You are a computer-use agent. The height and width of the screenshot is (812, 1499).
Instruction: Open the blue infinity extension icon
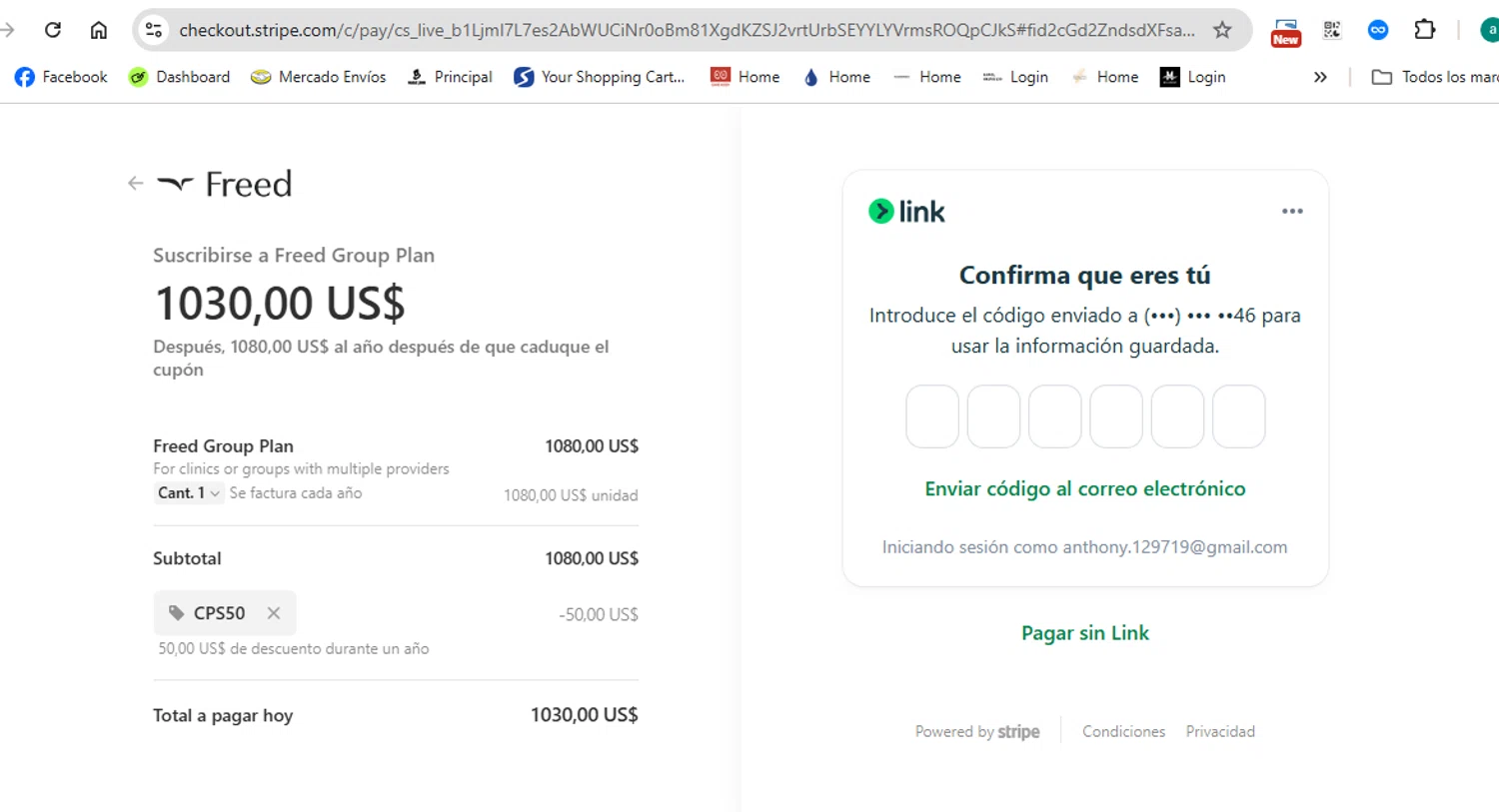[1378, 30]
